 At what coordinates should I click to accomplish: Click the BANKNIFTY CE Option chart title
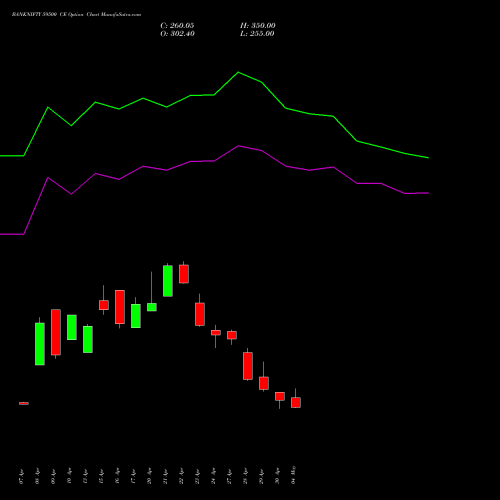pos(76,15)
